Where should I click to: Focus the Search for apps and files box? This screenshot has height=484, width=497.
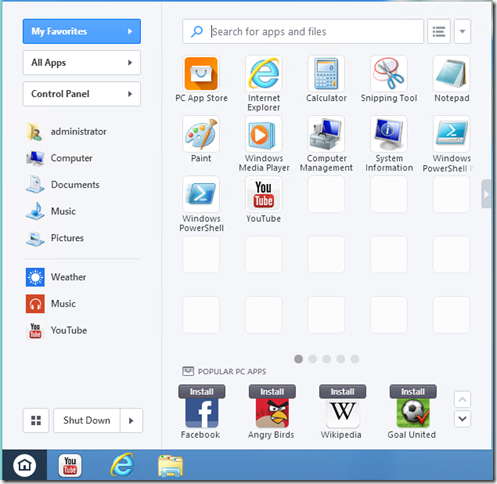(303, 31)
